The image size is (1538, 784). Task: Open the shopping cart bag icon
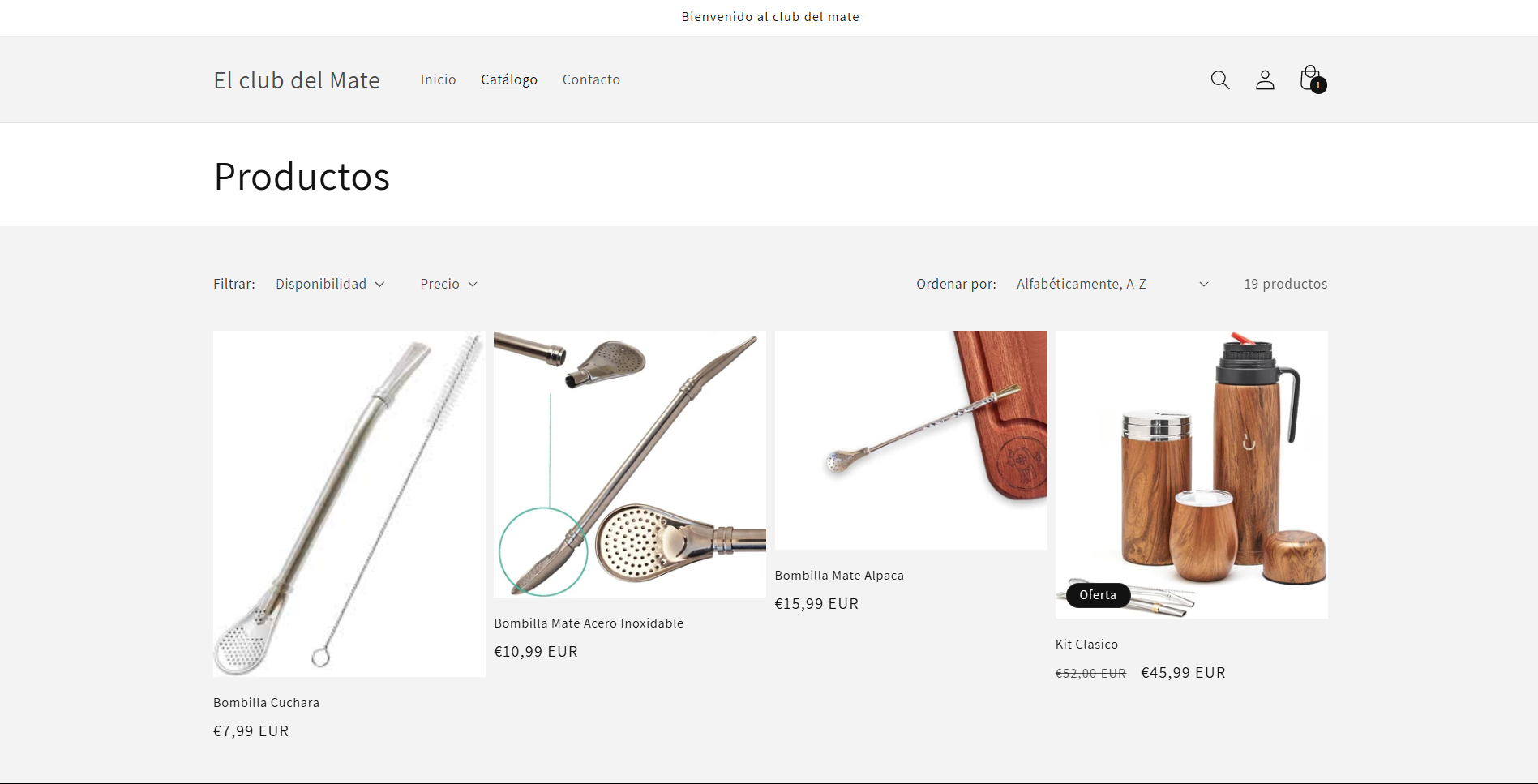tap(1310, 79)
